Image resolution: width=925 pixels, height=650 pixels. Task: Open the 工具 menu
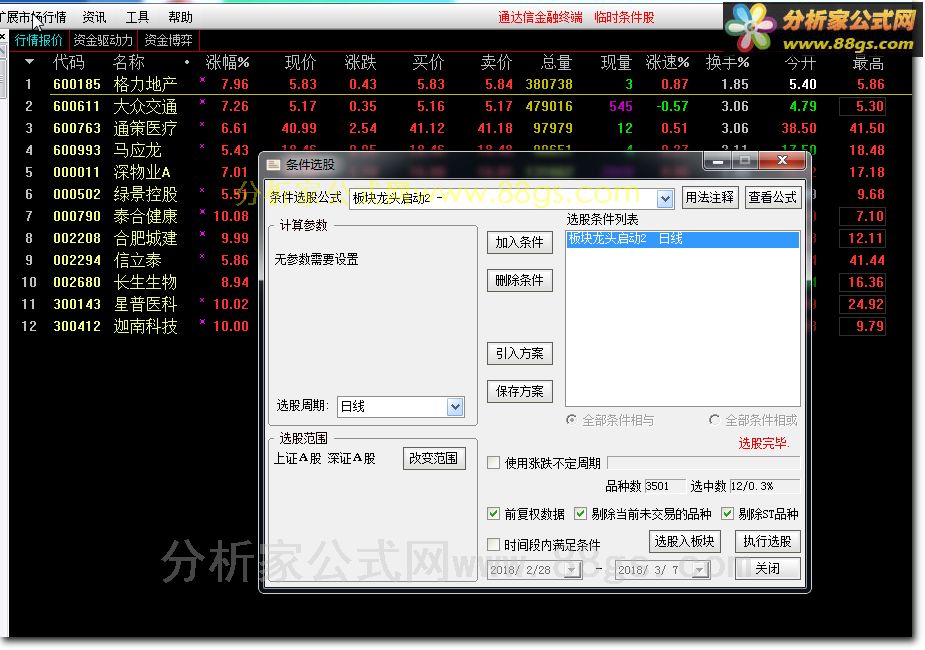[137, 18]
